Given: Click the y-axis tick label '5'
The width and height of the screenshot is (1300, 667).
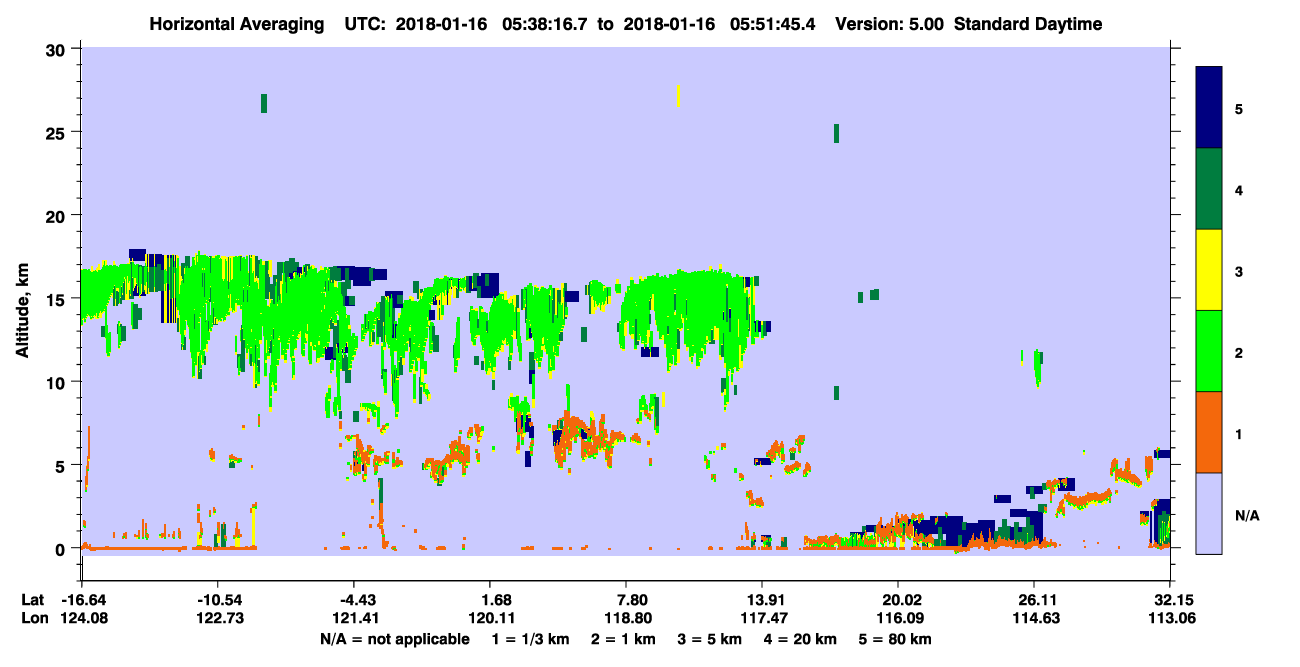Looking at the screenshot, I should [62, 465].
